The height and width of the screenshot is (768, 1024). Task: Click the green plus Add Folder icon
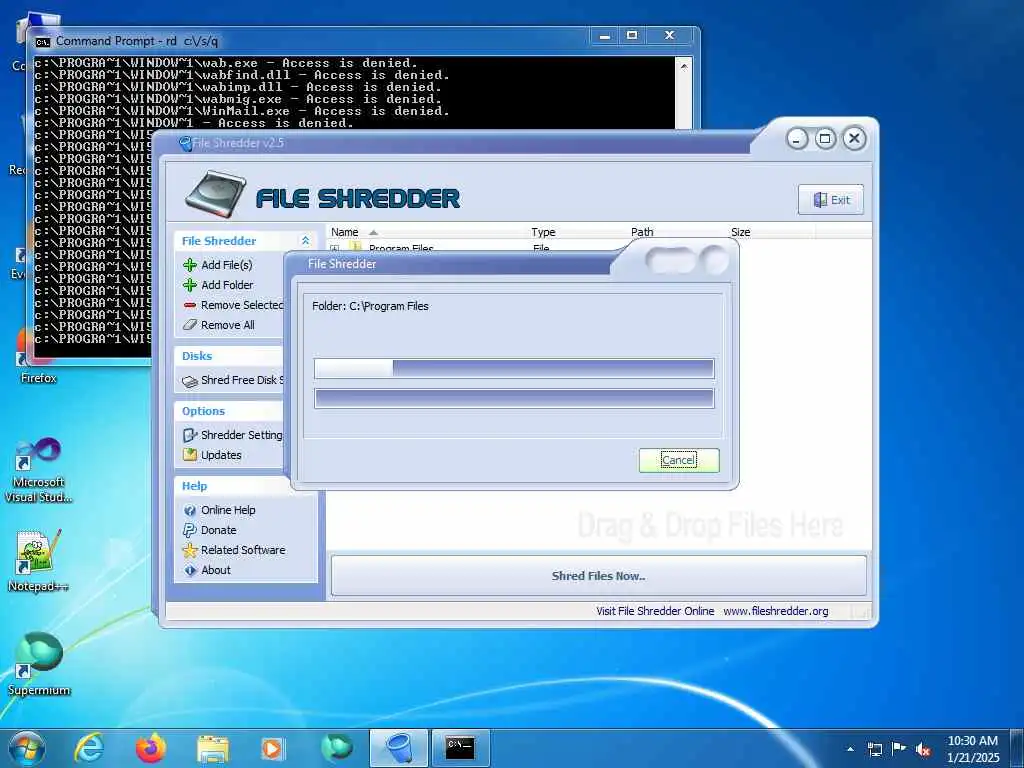[x=190, y=285]
